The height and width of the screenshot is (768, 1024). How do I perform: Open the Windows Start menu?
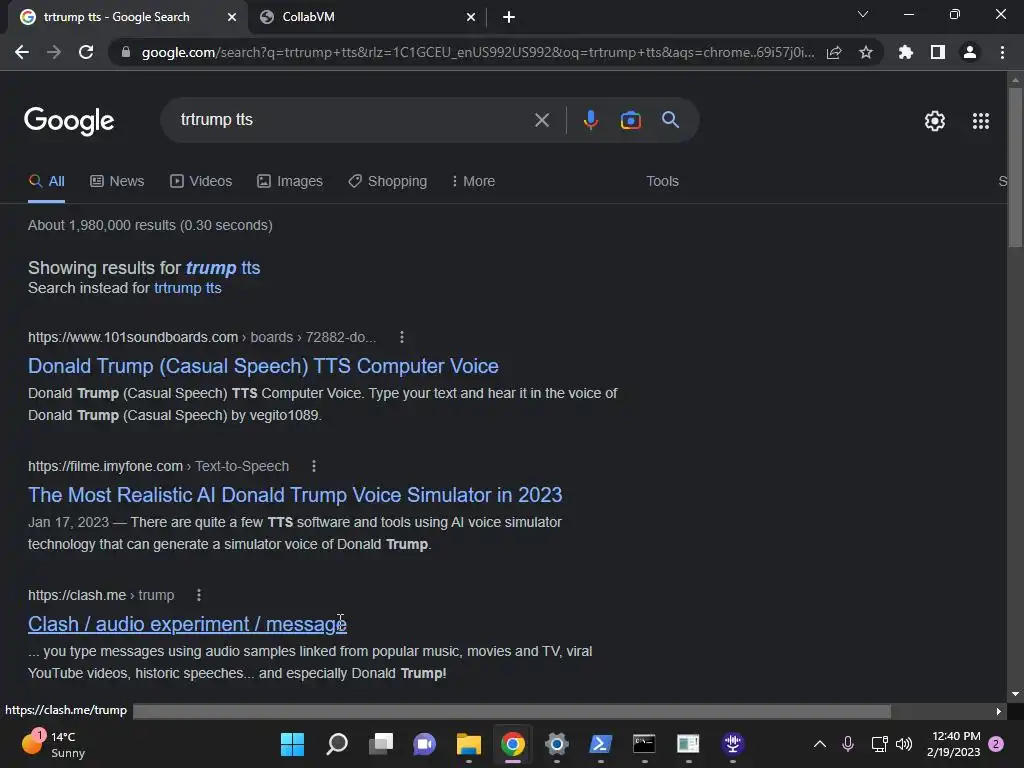[292, 744]
